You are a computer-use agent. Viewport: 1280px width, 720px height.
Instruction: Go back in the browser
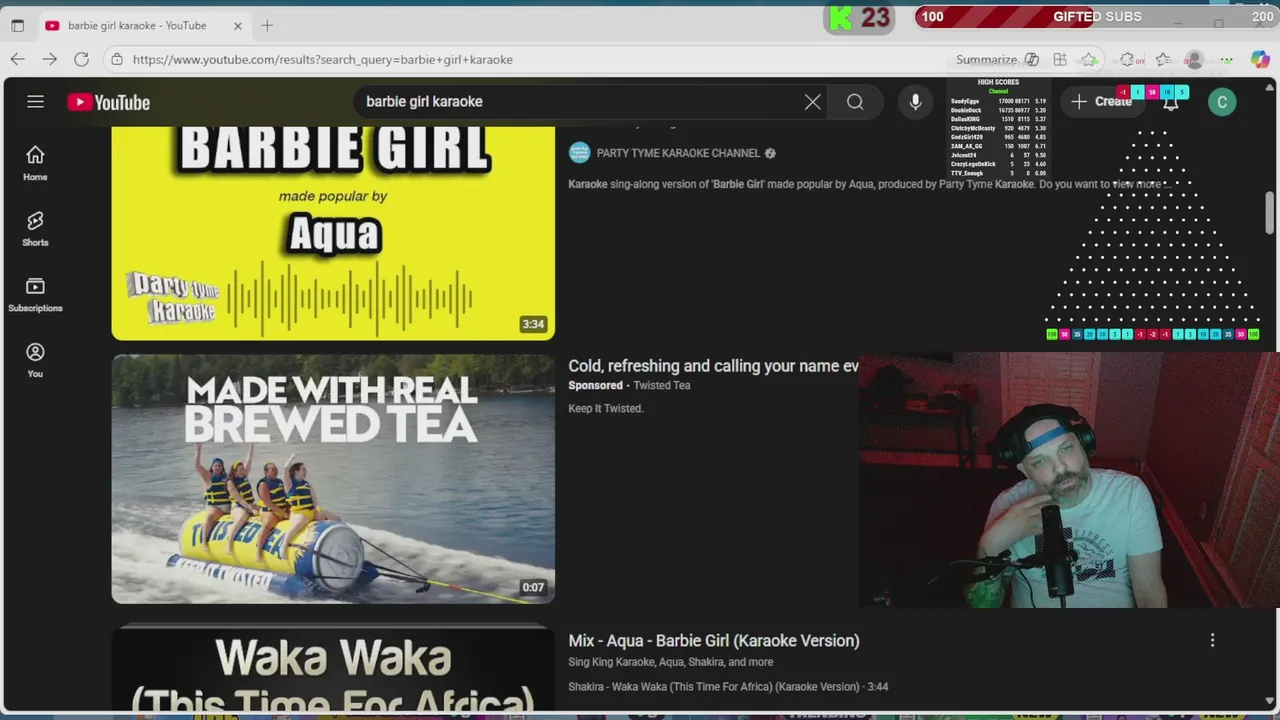[x=17, y=59]
